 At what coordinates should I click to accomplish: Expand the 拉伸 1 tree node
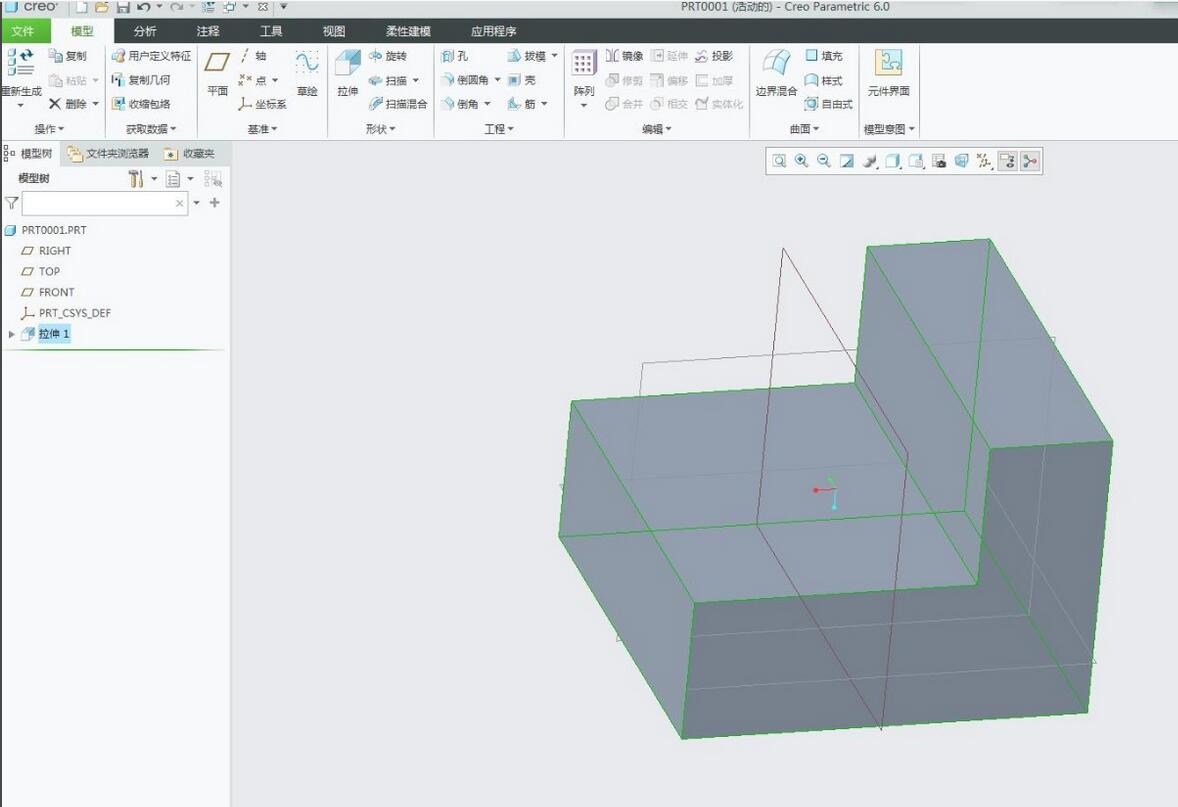pyautogui.click(x=11, y=334)
